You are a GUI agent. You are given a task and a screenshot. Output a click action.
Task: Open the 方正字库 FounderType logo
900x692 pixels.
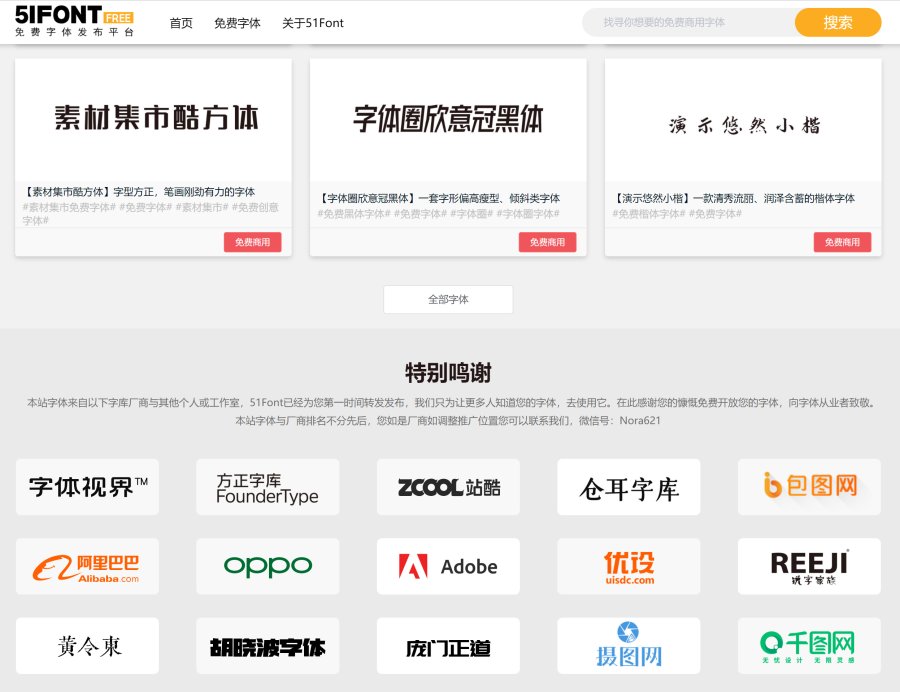tap(267, 487)
